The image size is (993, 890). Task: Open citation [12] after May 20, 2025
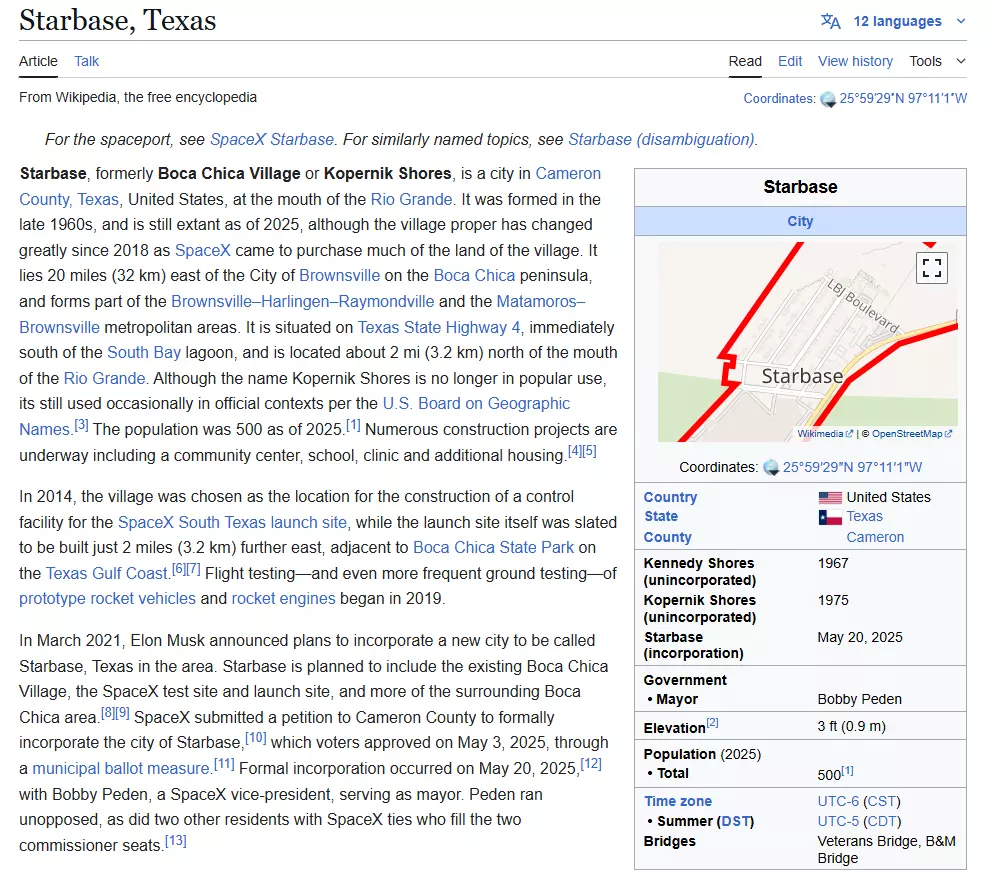point(591,764)
